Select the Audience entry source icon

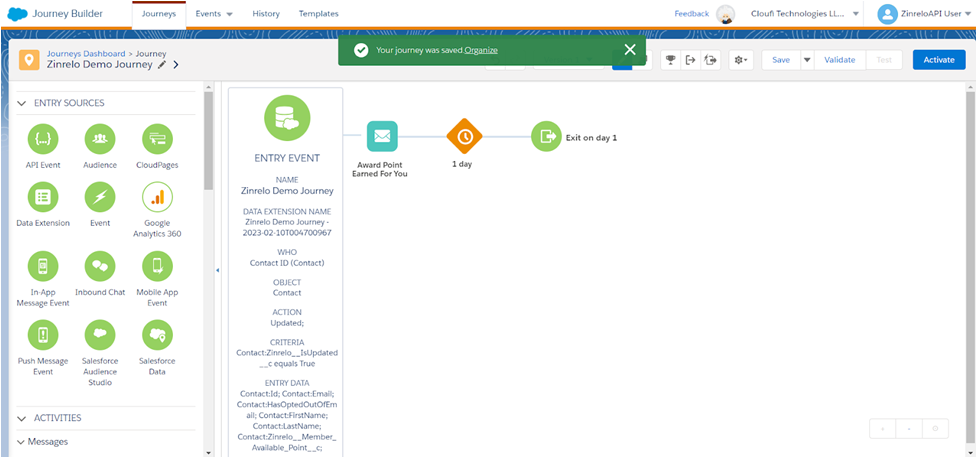point(100,139)
